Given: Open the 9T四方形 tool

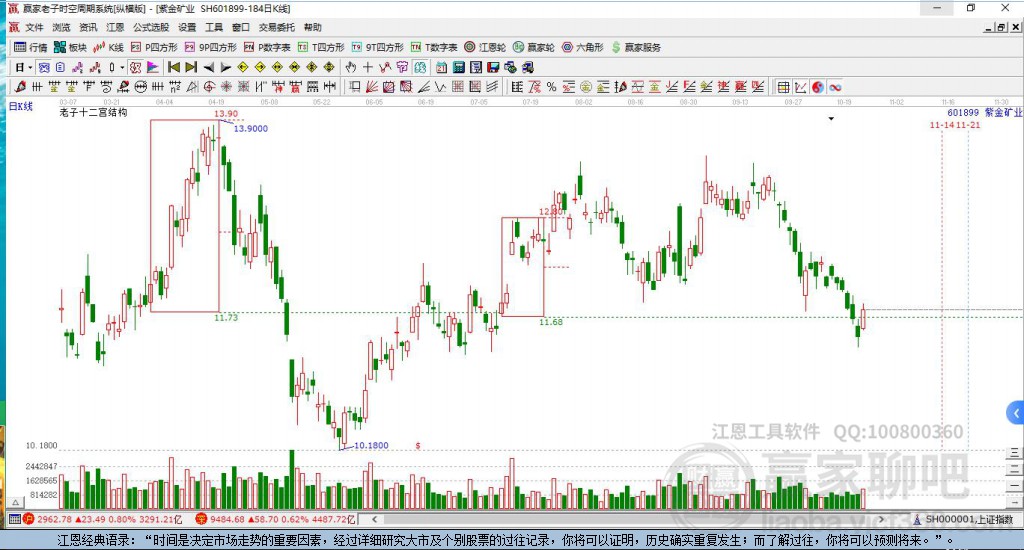Looking at the screenshot, I should 377,47.
